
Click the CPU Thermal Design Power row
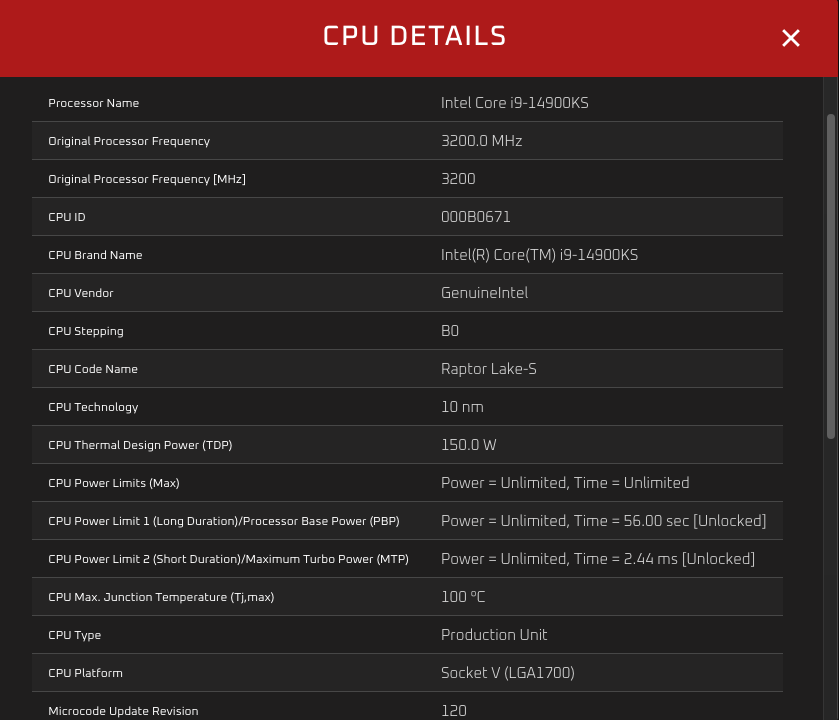click(407, 445)
